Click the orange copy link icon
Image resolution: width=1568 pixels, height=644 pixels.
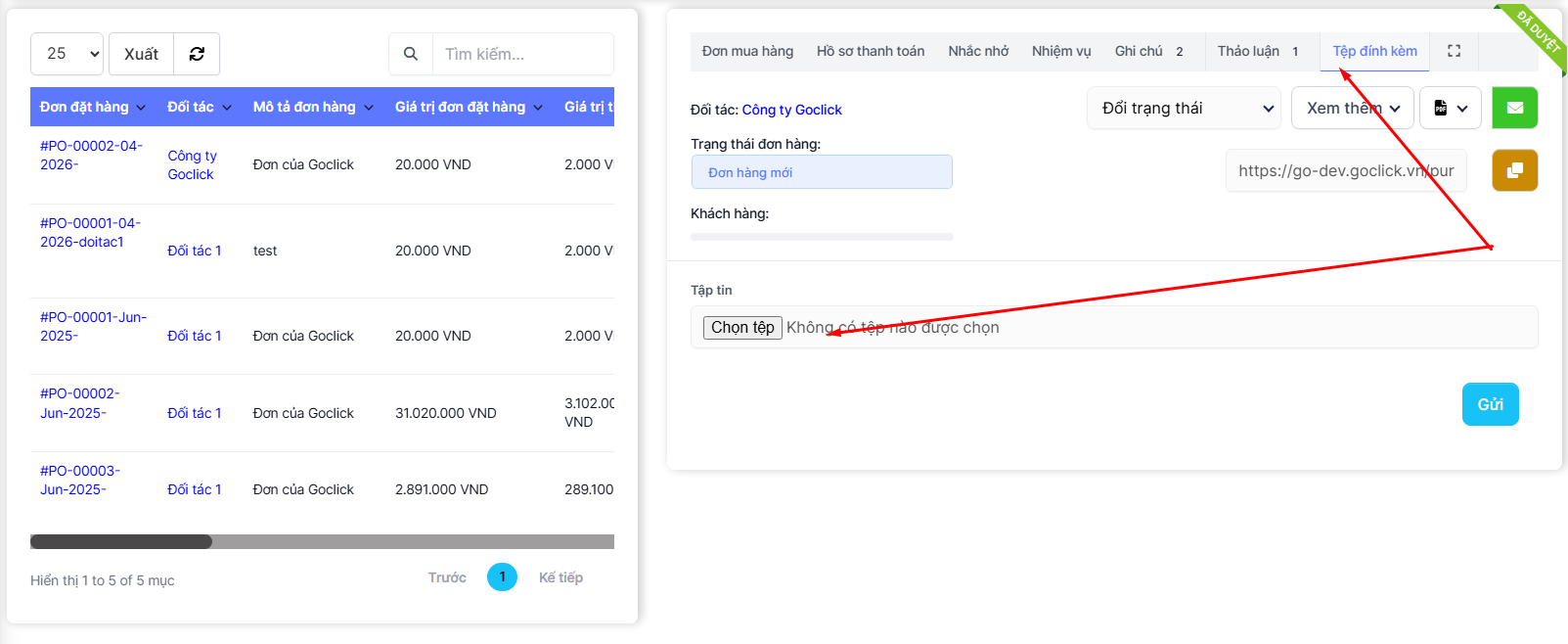1514,170
